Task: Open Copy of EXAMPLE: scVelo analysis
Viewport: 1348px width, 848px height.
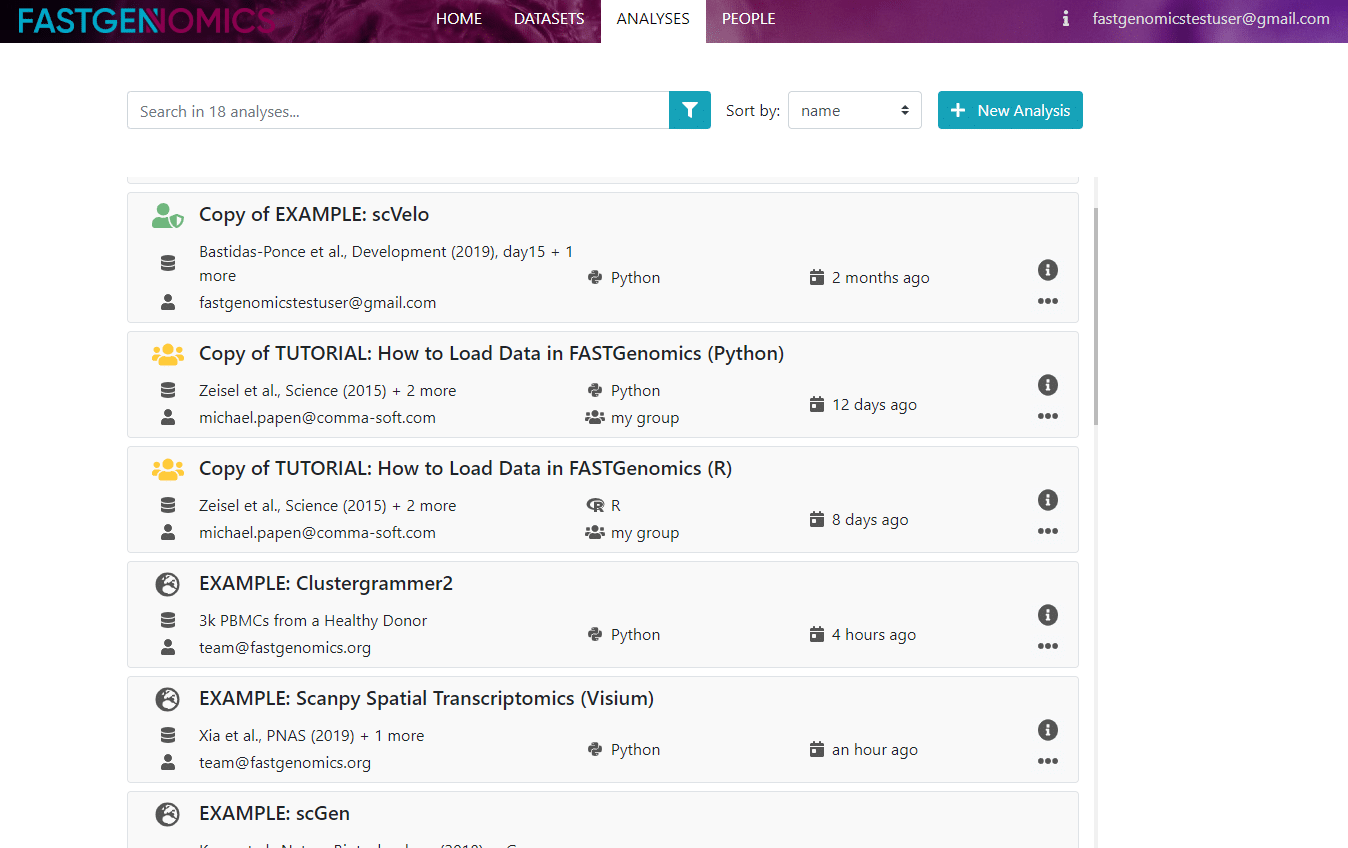Action: pyautogui.click(x=314, y=215)
